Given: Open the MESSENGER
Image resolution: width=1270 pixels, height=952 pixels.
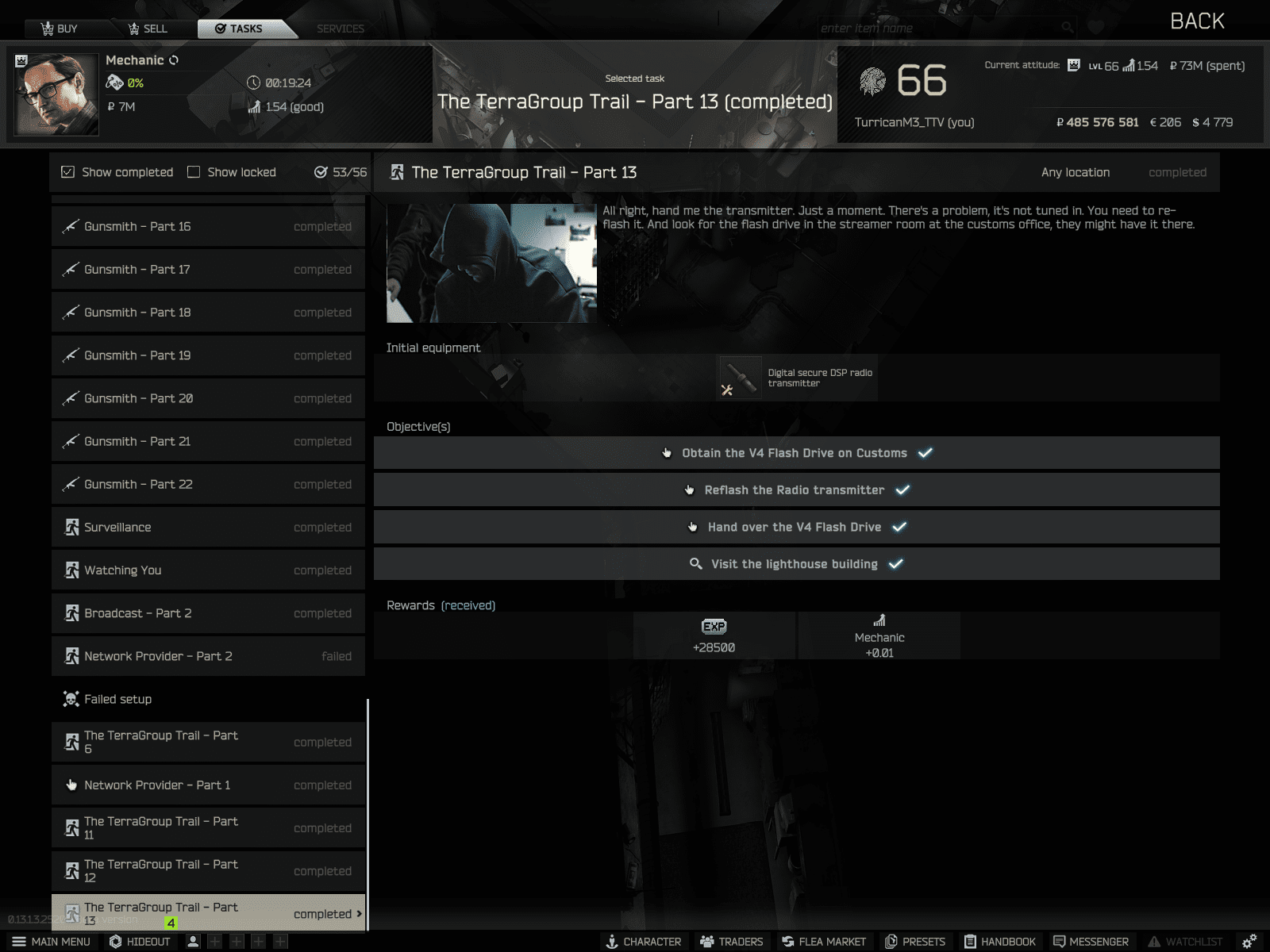Looking at the screenshot, I should point(1091,942).
